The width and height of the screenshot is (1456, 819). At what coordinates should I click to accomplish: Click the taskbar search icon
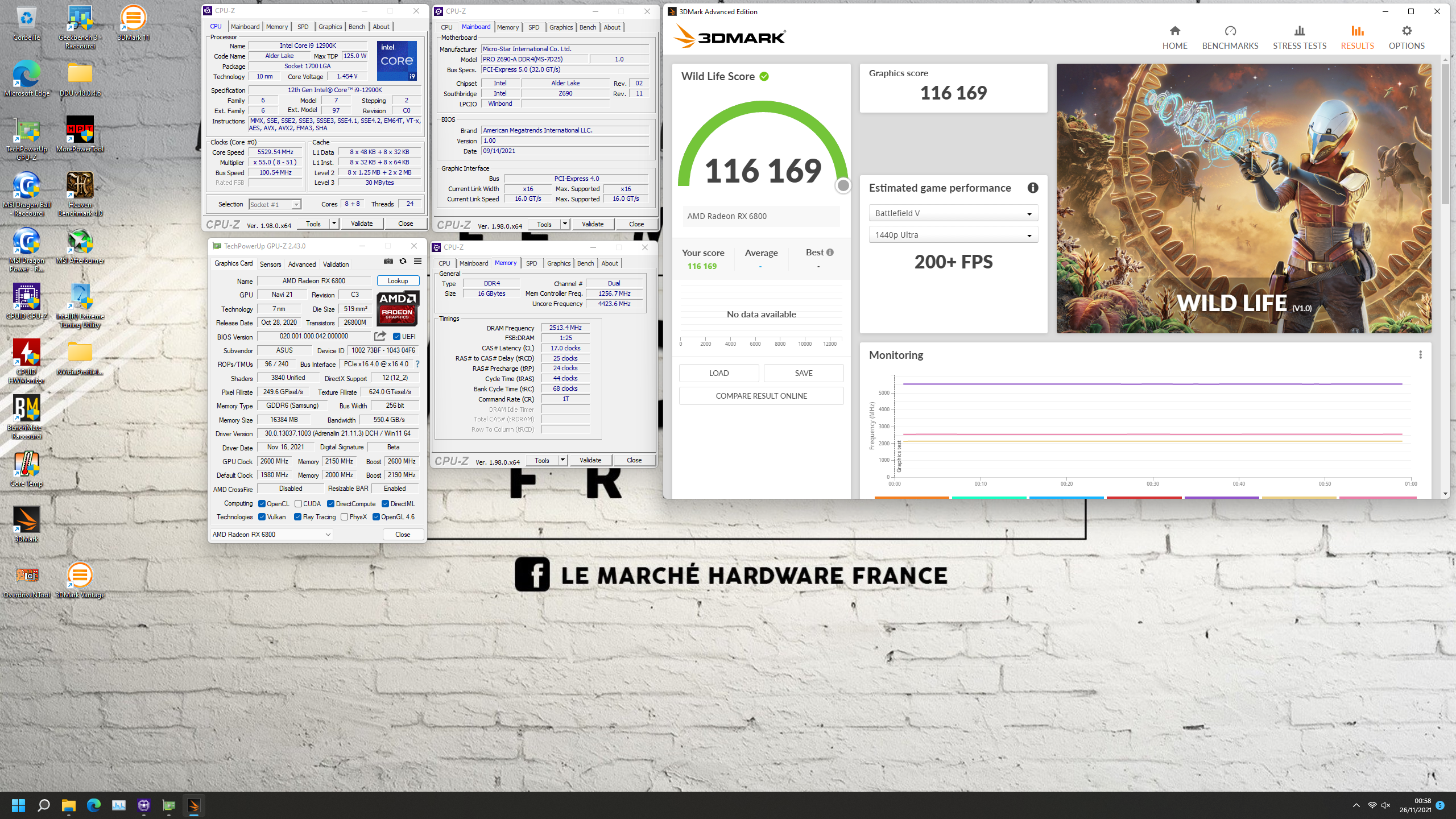coord(43,805)
